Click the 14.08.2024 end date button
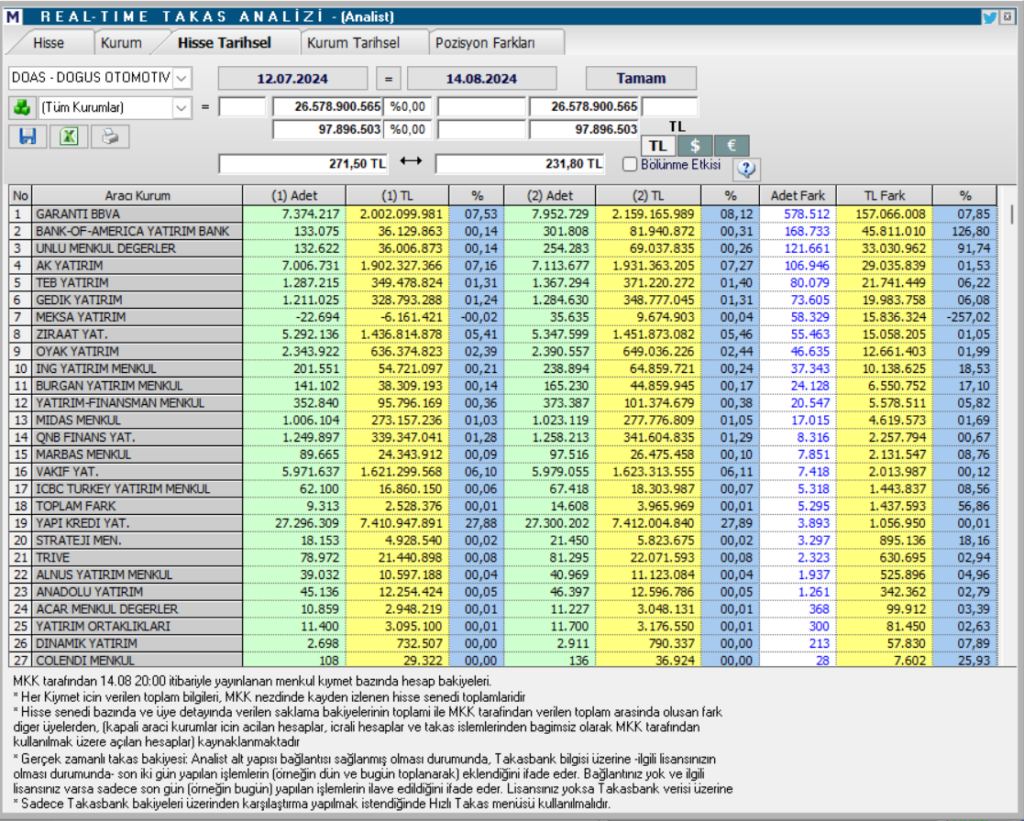This screenshot has height=821, width=1024. coord(481,78)
